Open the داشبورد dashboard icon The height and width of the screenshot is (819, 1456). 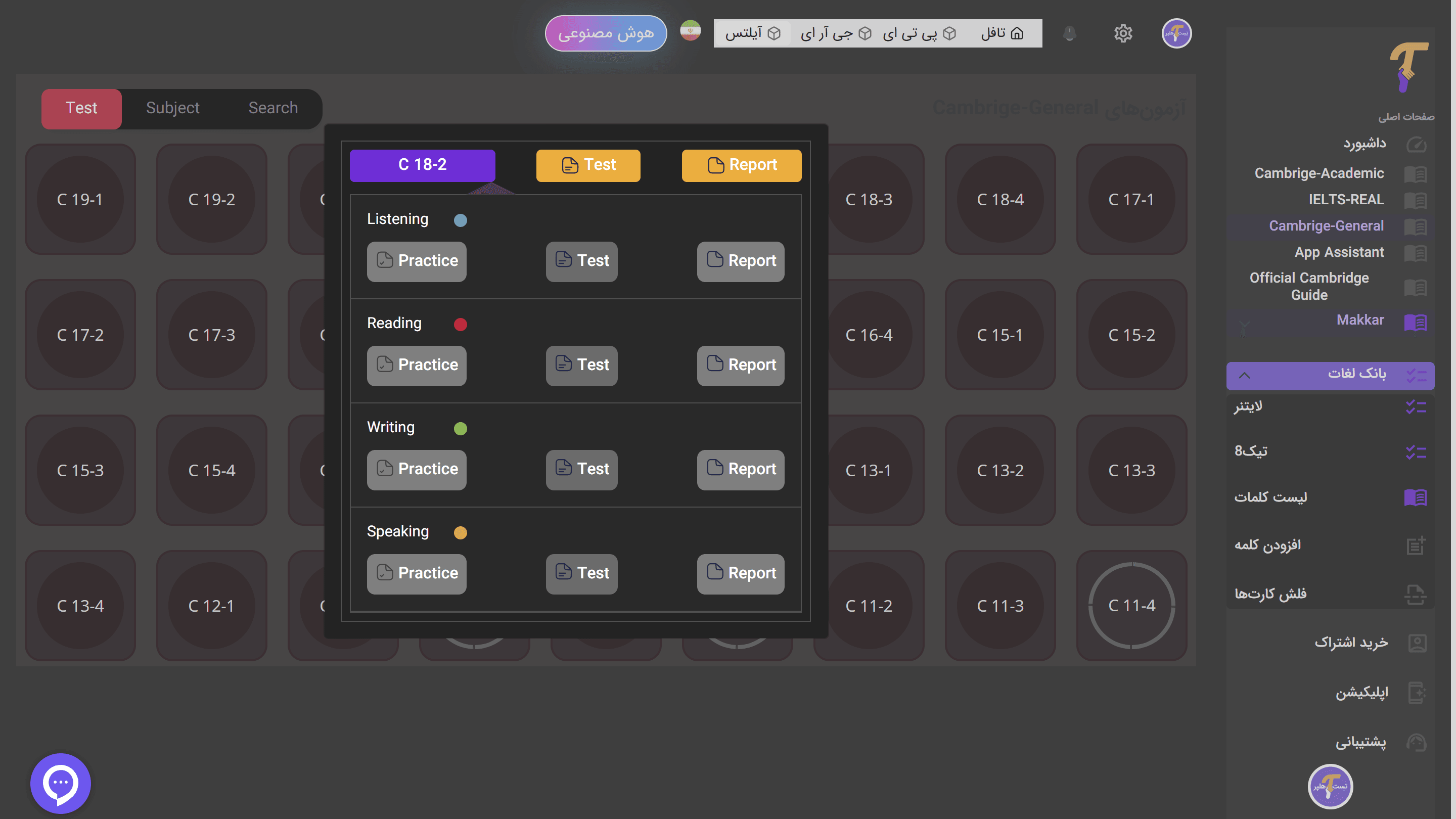[1416, 144]
